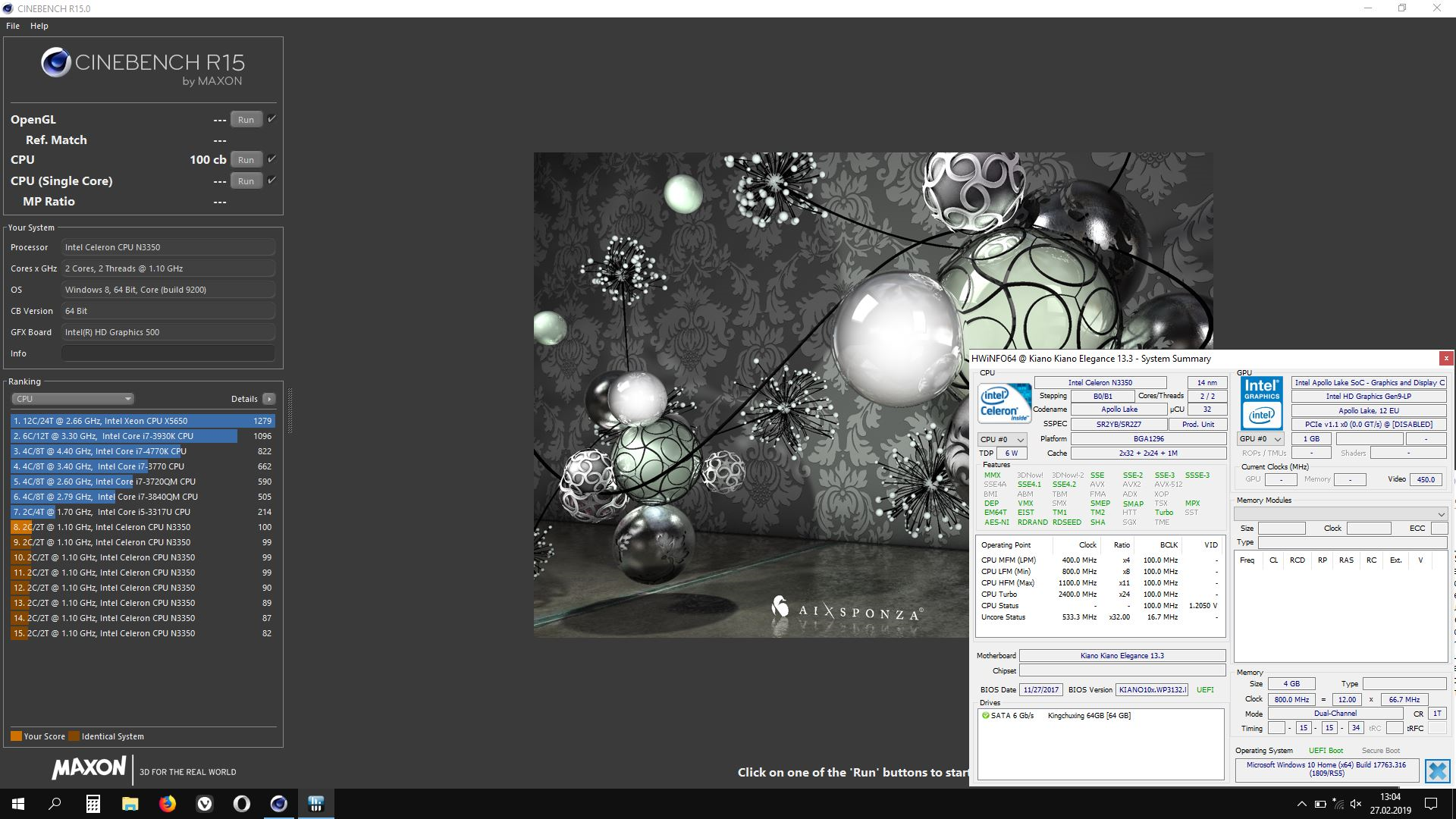Viewport: 1456px width, 819px height.
Task: Open the ranking CPU dropdown
Action: (73, 399)
